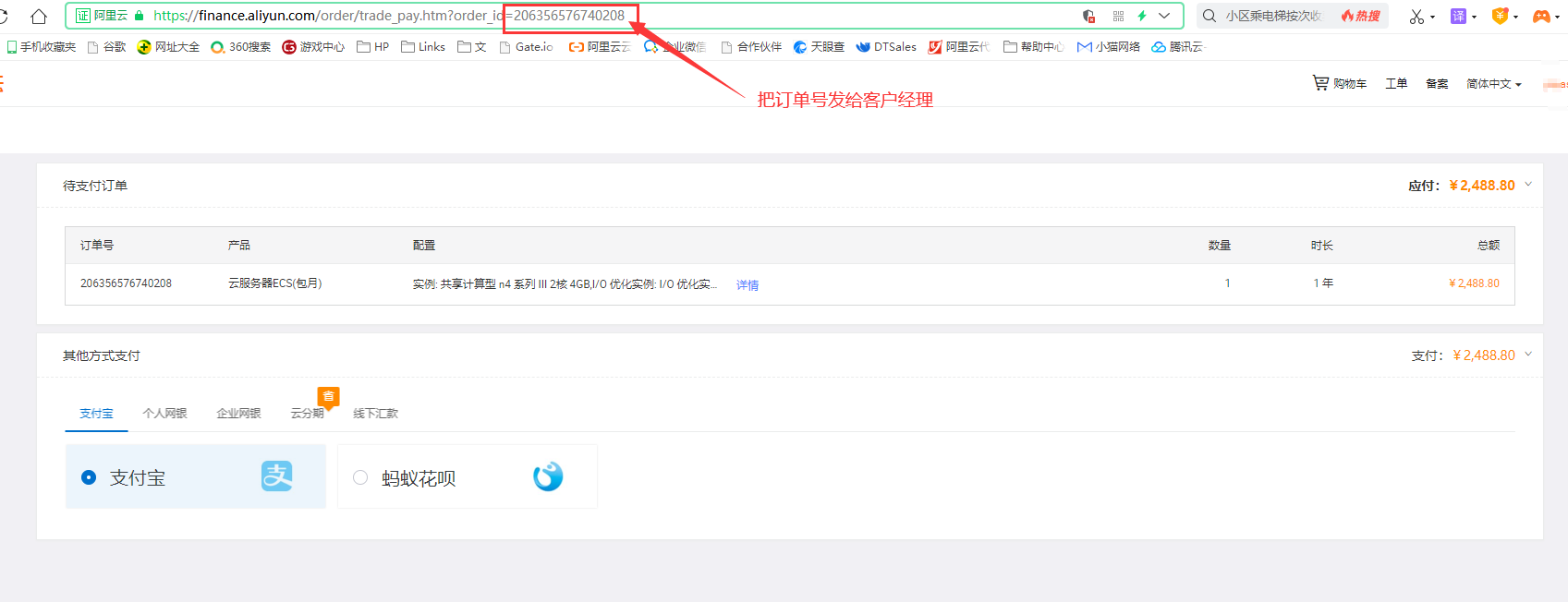Open the 谷歌 bookmark
Viewport: 1568px width, 602px height.
click(107, 47)
